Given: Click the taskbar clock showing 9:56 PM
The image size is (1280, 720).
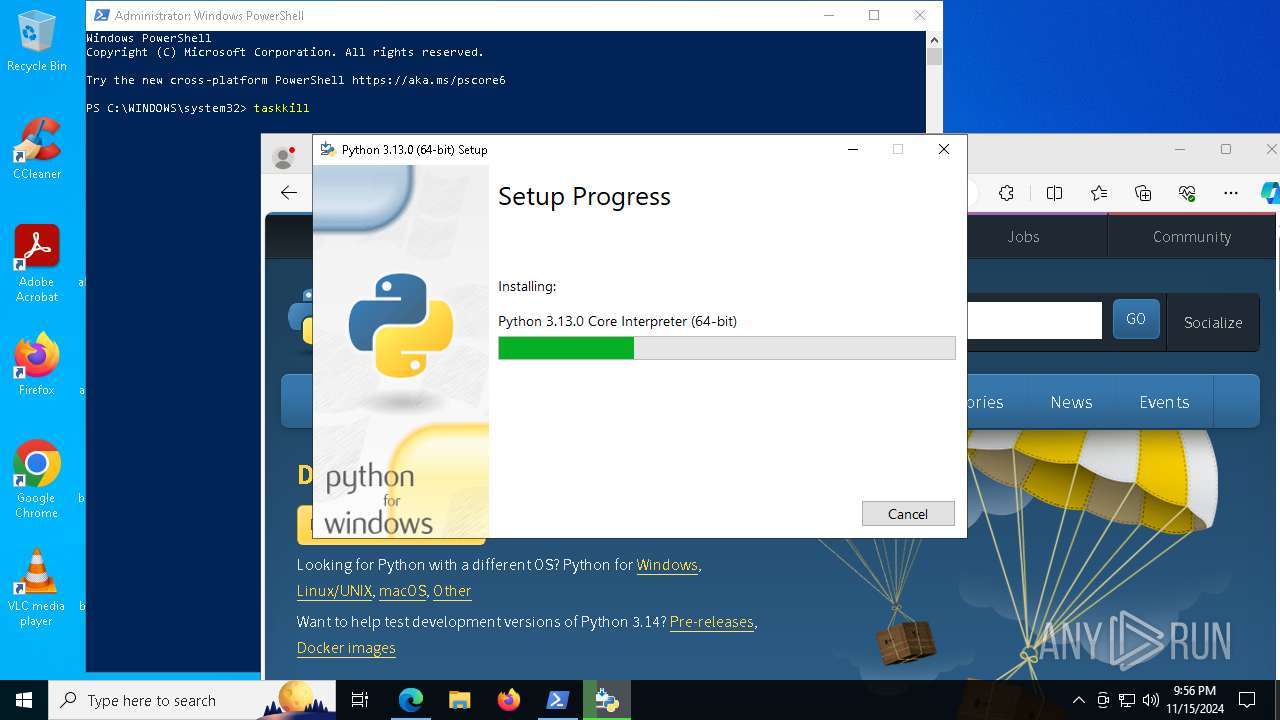Looking at the screenshot, I should click(x=1194, y=700).
